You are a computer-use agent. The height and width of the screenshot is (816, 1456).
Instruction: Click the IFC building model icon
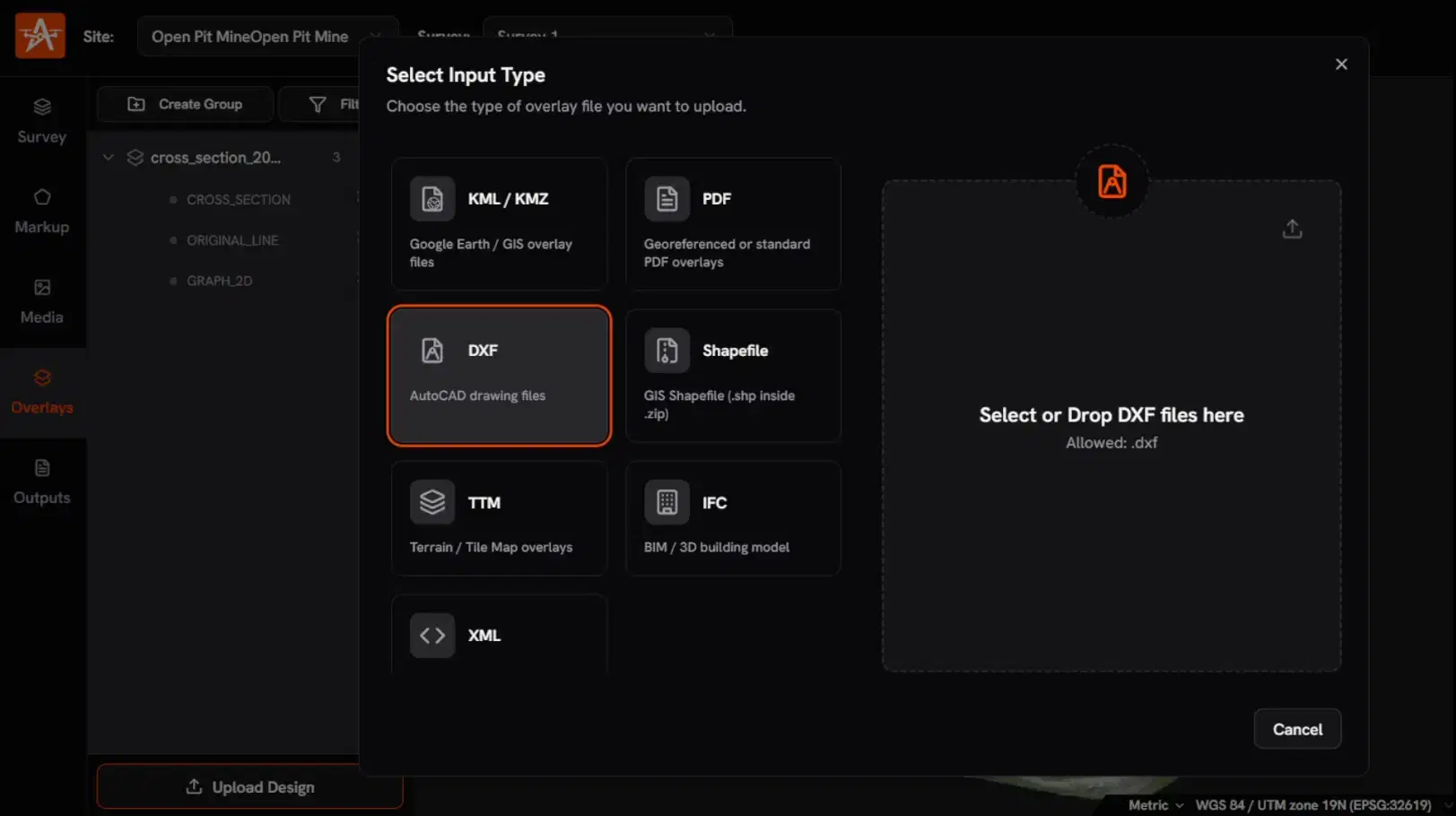pyautogui.click(x=667, y=502)
